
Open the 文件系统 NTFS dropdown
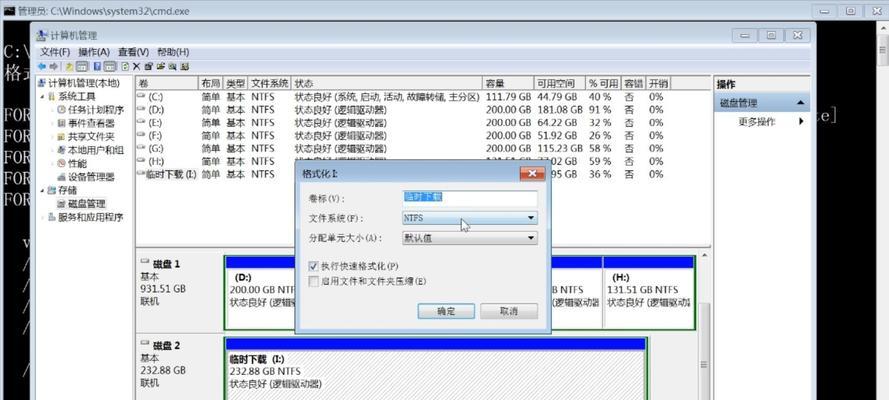(469, 218)
